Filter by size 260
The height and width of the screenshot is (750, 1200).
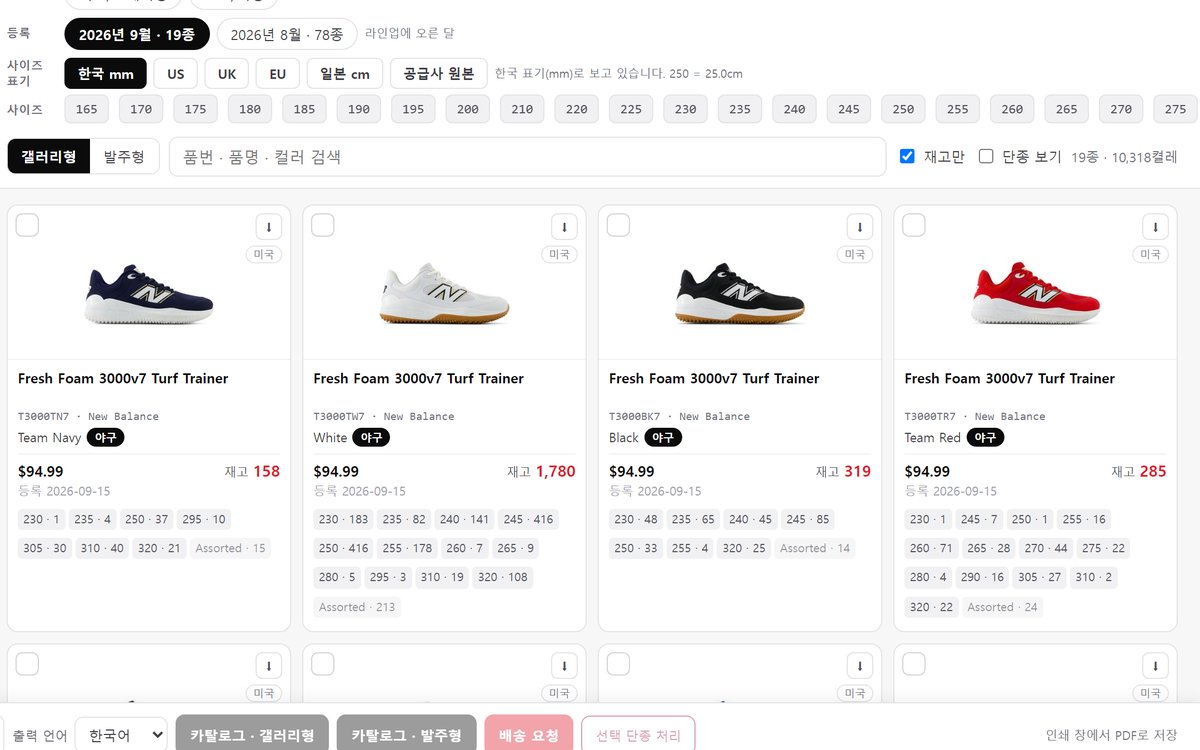[1012, 109]
